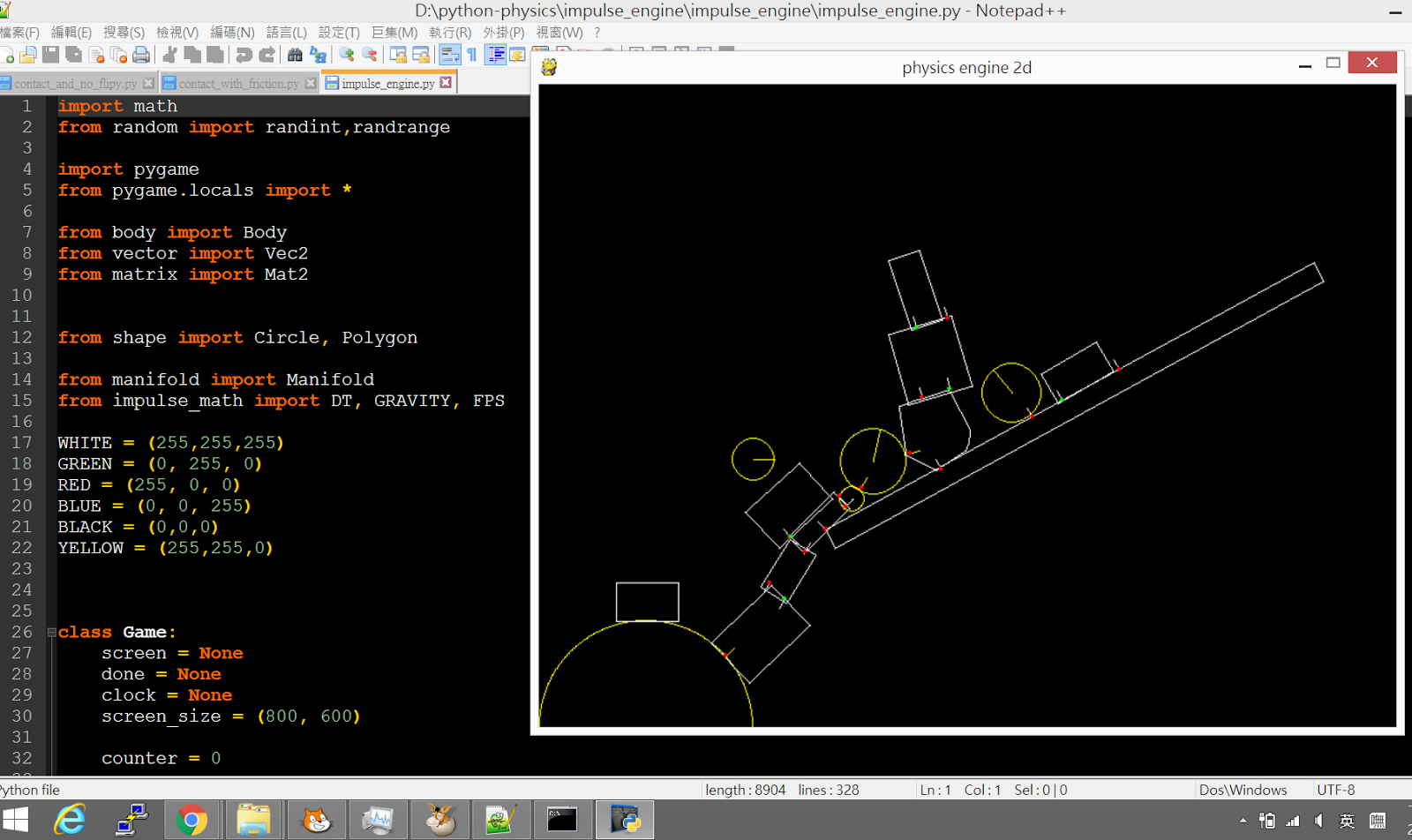The image size is (1412, 840).
Task: Click 'UTF-8' encoding in status bar
Action: [x=1335, y=790]
